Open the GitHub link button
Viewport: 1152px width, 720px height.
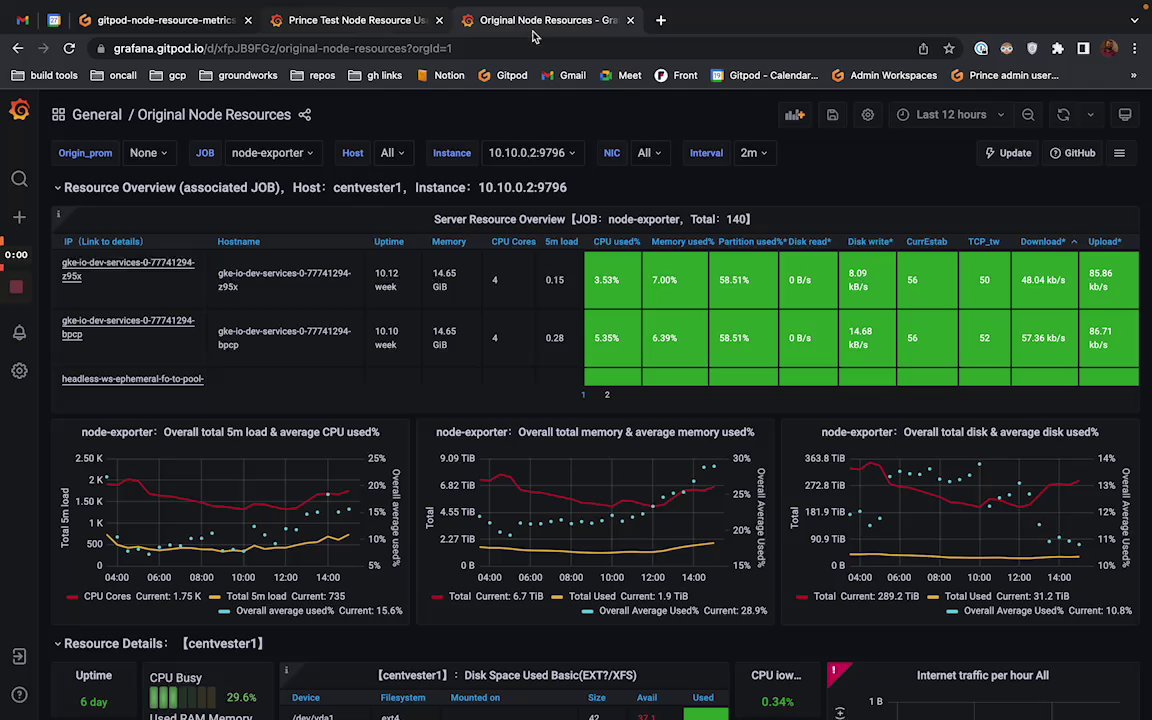1073,153
